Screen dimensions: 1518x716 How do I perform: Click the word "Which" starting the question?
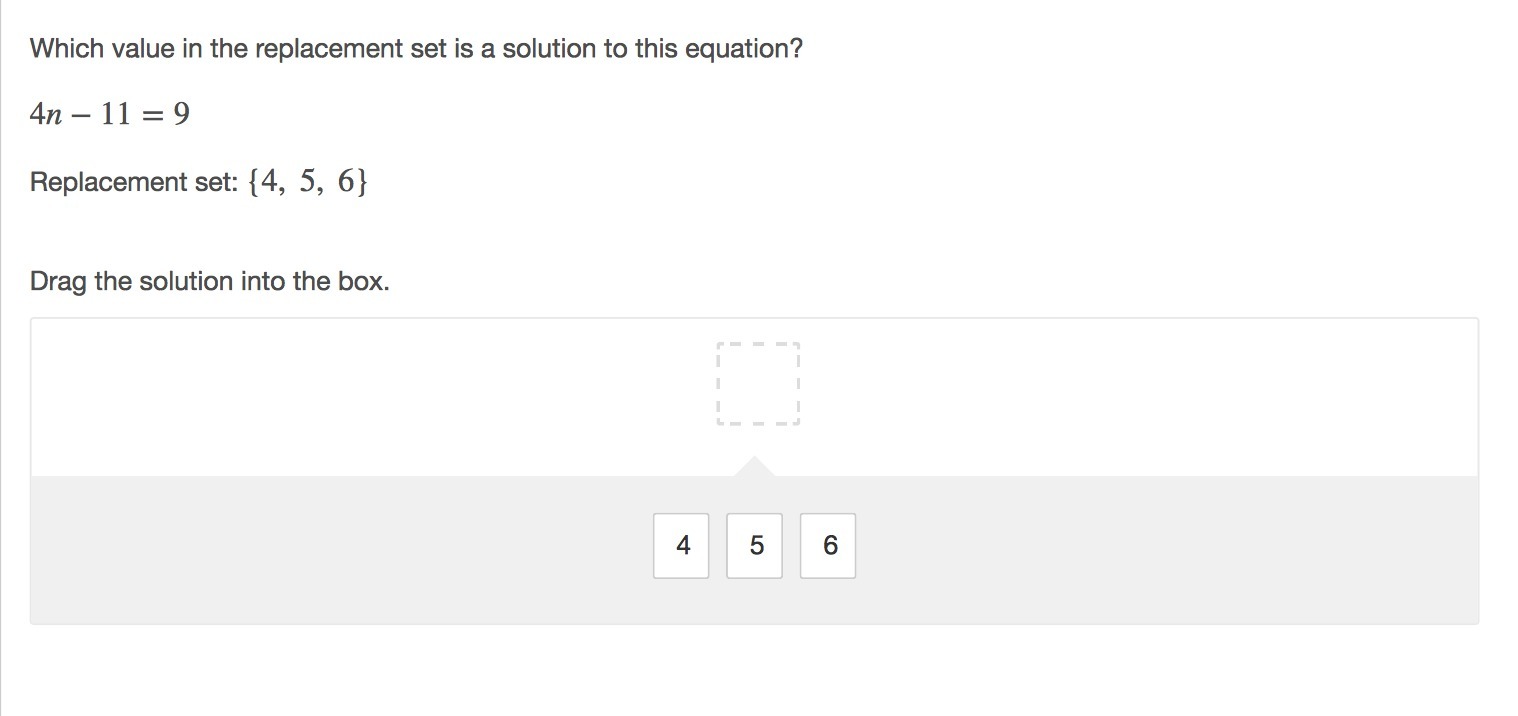[x=67, y=49]
